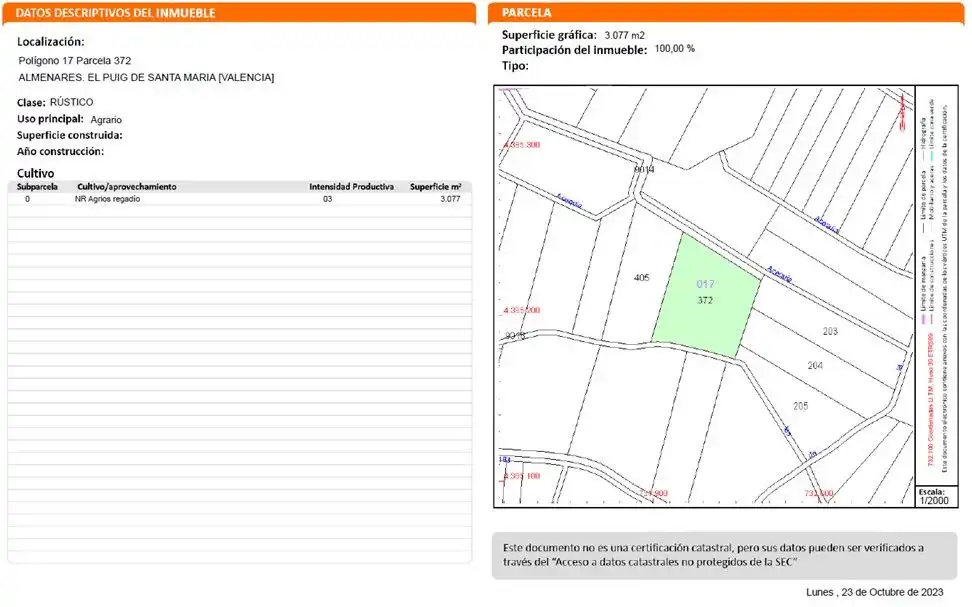Click the 'Subparcela' column header
Screen dimensions: 972x607
(37, 187)
